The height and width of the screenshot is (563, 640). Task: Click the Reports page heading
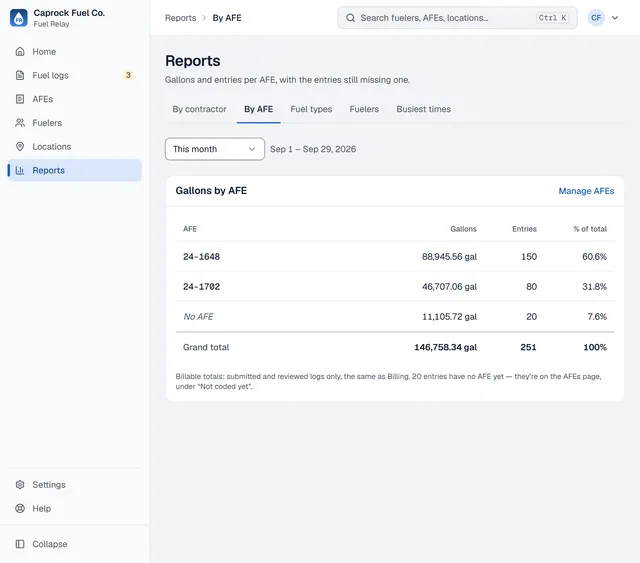[193, 61]
